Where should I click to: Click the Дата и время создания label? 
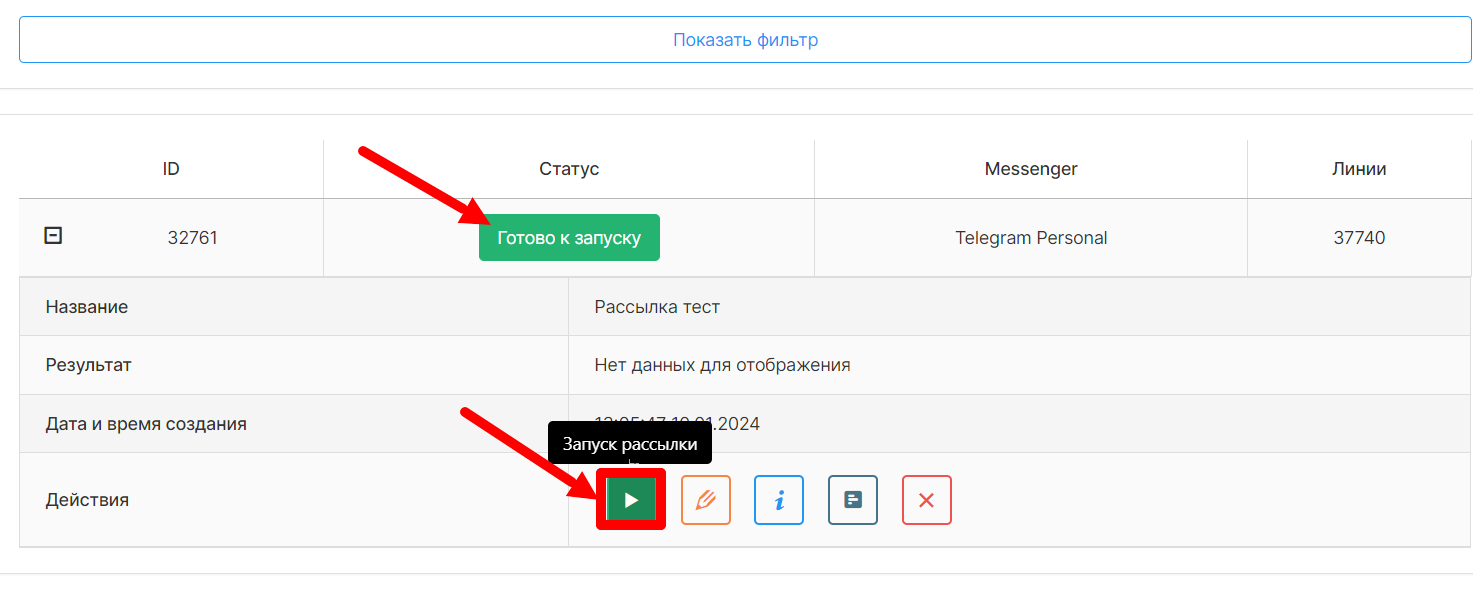(146, 424)
